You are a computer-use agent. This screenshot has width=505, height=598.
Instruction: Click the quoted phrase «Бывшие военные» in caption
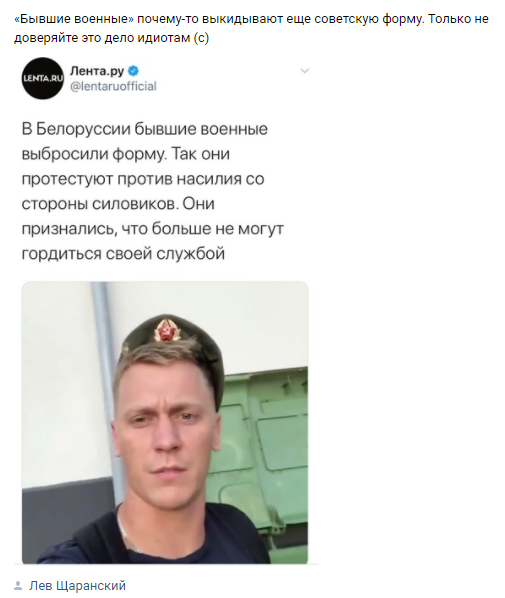74,19
